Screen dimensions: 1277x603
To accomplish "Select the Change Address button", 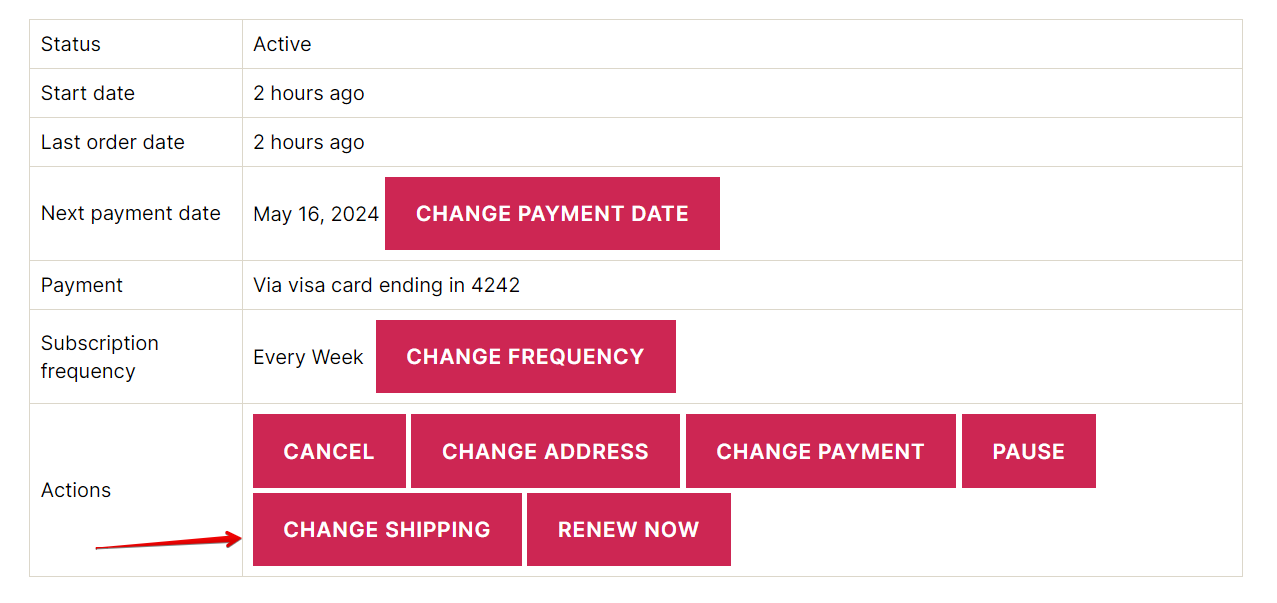I will [x=545, y=451].
